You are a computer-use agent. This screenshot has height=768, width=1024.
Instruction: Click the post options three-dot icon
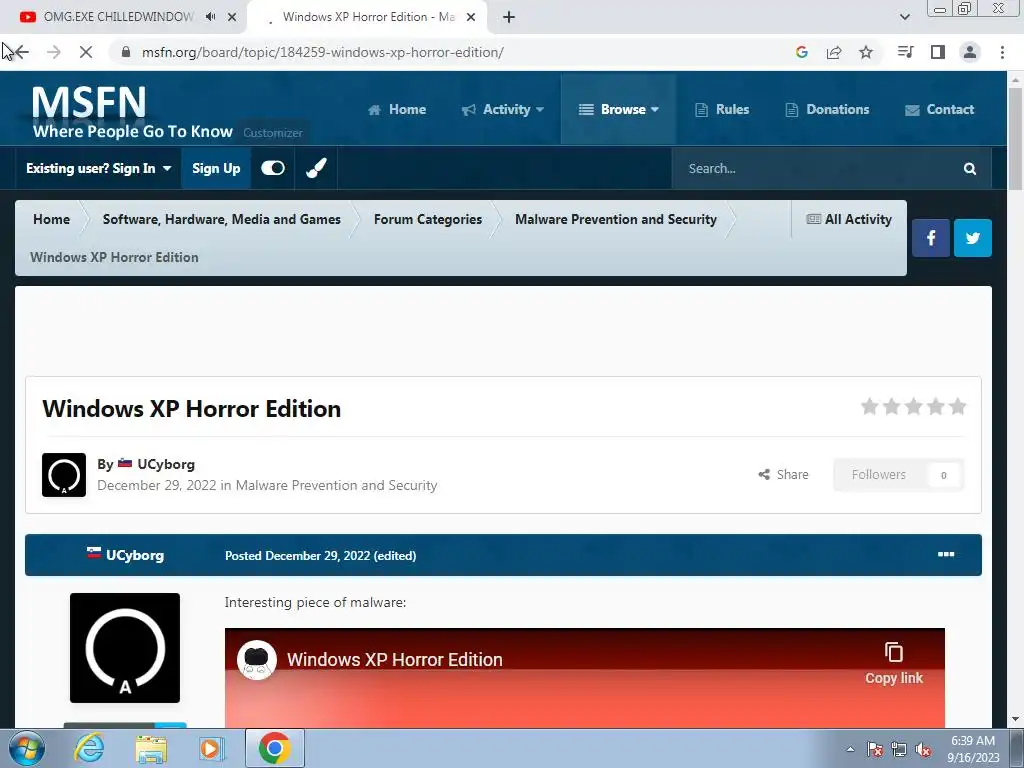coord(946,554)
